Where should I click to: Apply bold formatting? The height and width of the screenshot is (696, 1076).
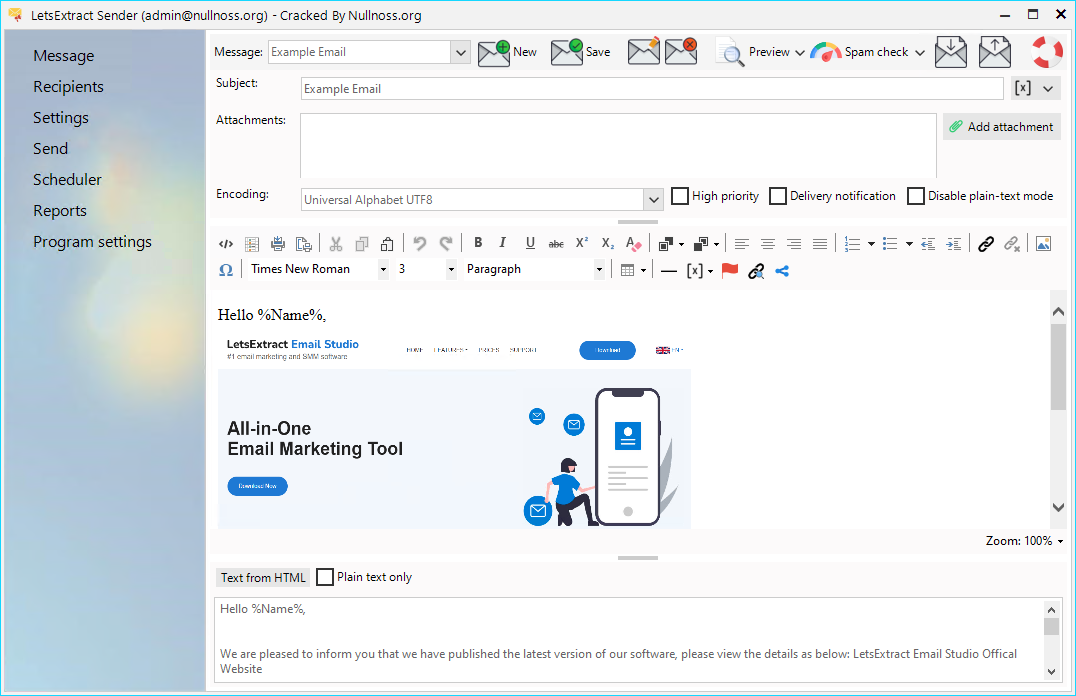[478, 242]
